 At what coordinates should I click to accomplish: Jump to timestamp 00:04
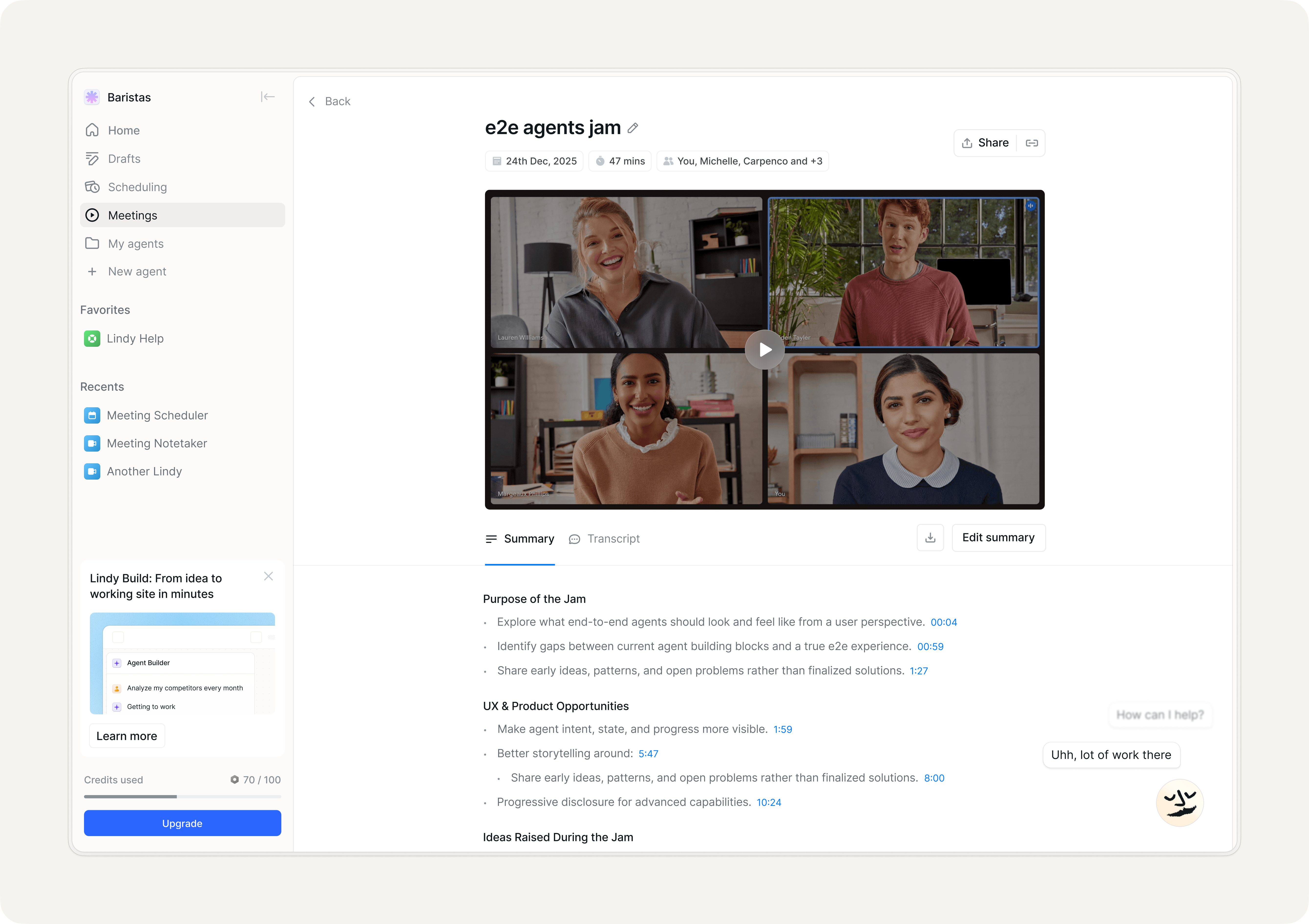point(944,622)
